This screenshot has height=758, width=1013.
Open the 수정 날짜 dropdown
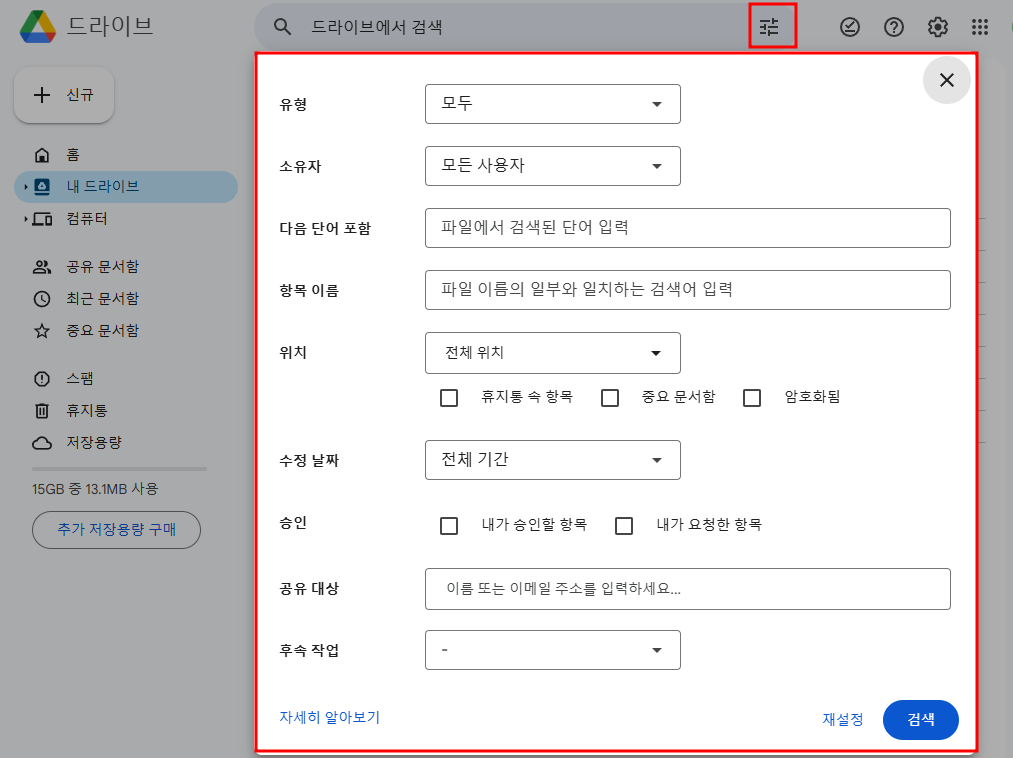point(553,460)
